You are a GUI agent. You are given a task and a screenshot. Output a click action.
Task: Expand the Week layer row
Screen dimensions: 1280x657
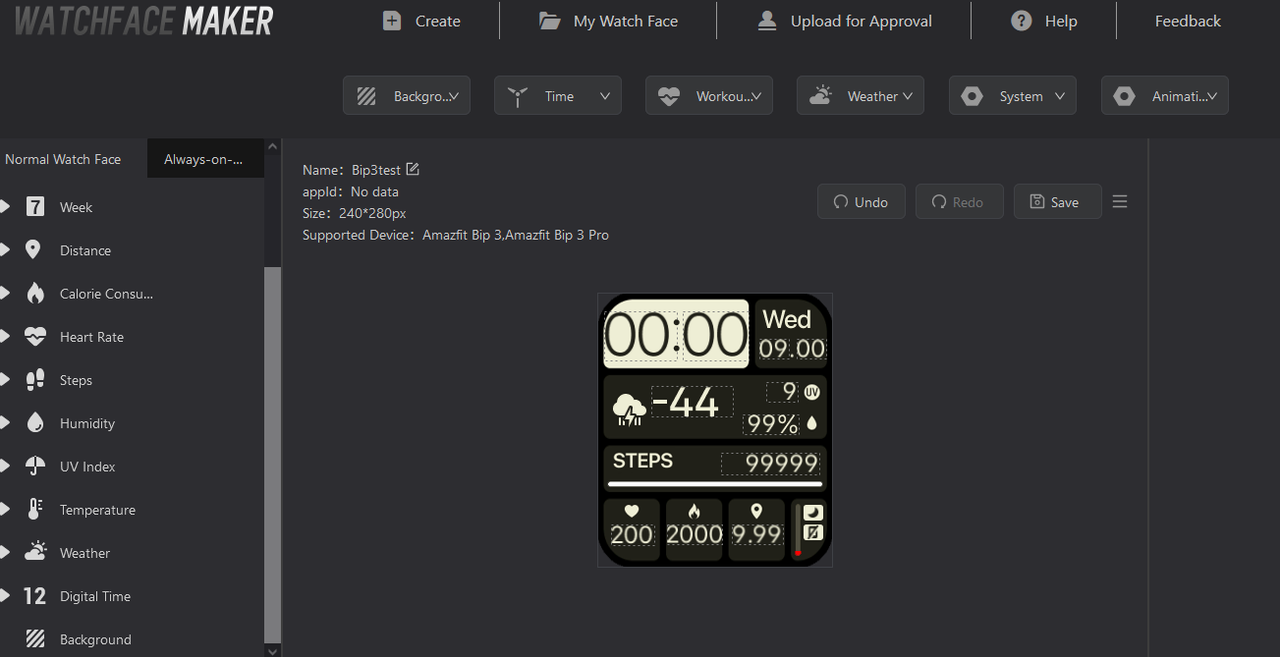(x=5, y=207)
